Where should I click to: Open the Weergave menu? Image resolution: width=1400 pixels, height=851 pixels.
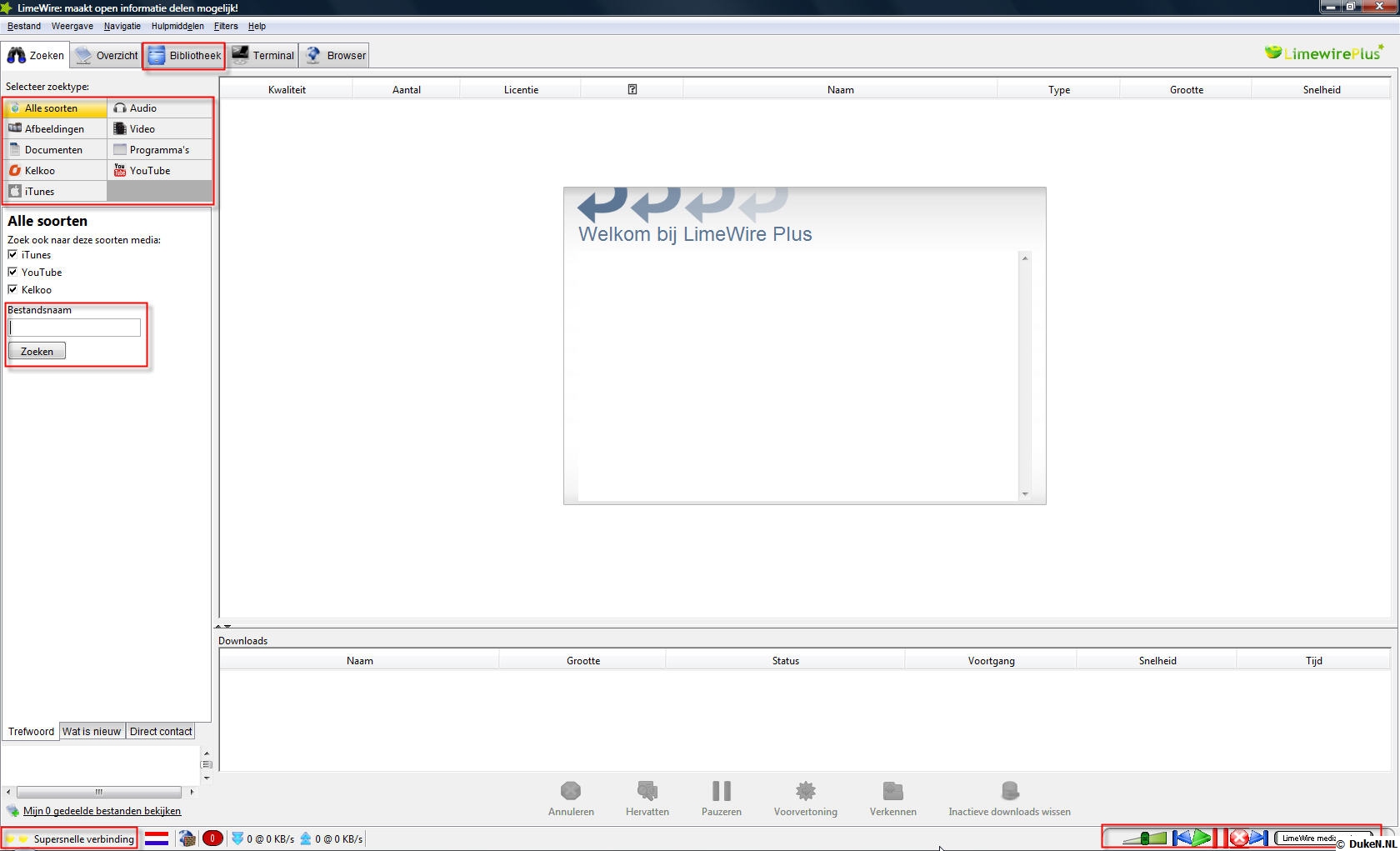point(72,26)
